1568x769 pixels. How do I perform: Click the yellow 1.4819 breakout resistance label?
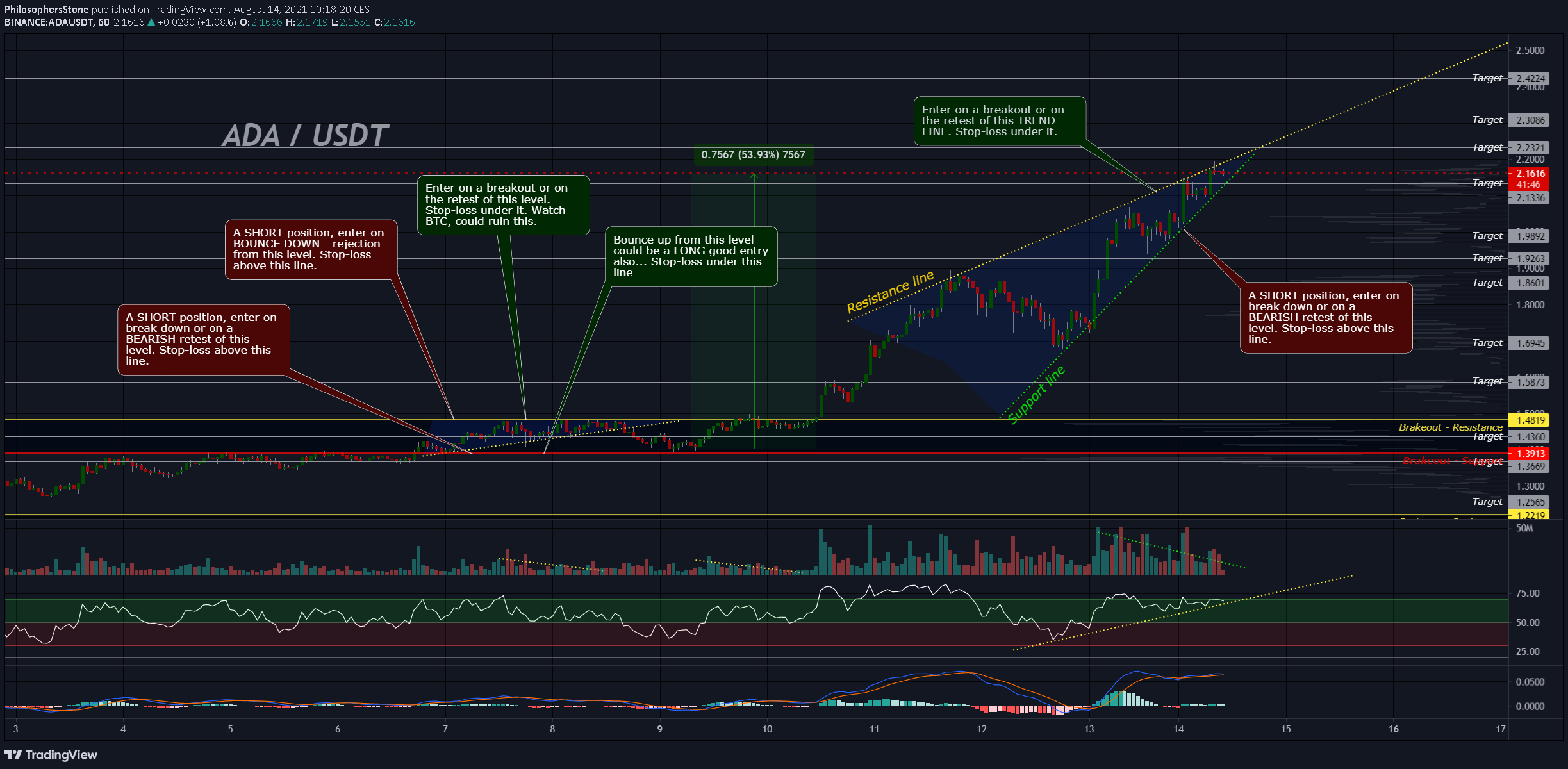pyautogui.click(x=1529, y=420)
